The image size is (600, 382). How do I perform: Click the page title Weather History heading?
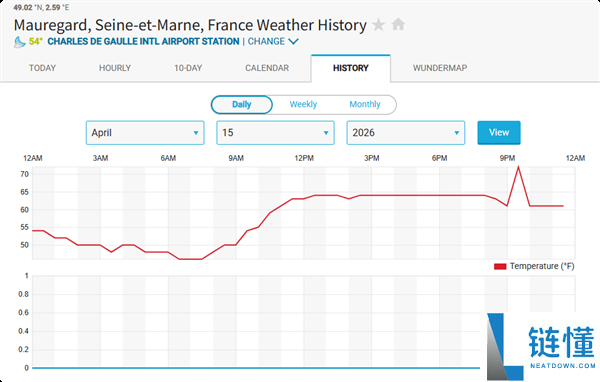[190, 25]
